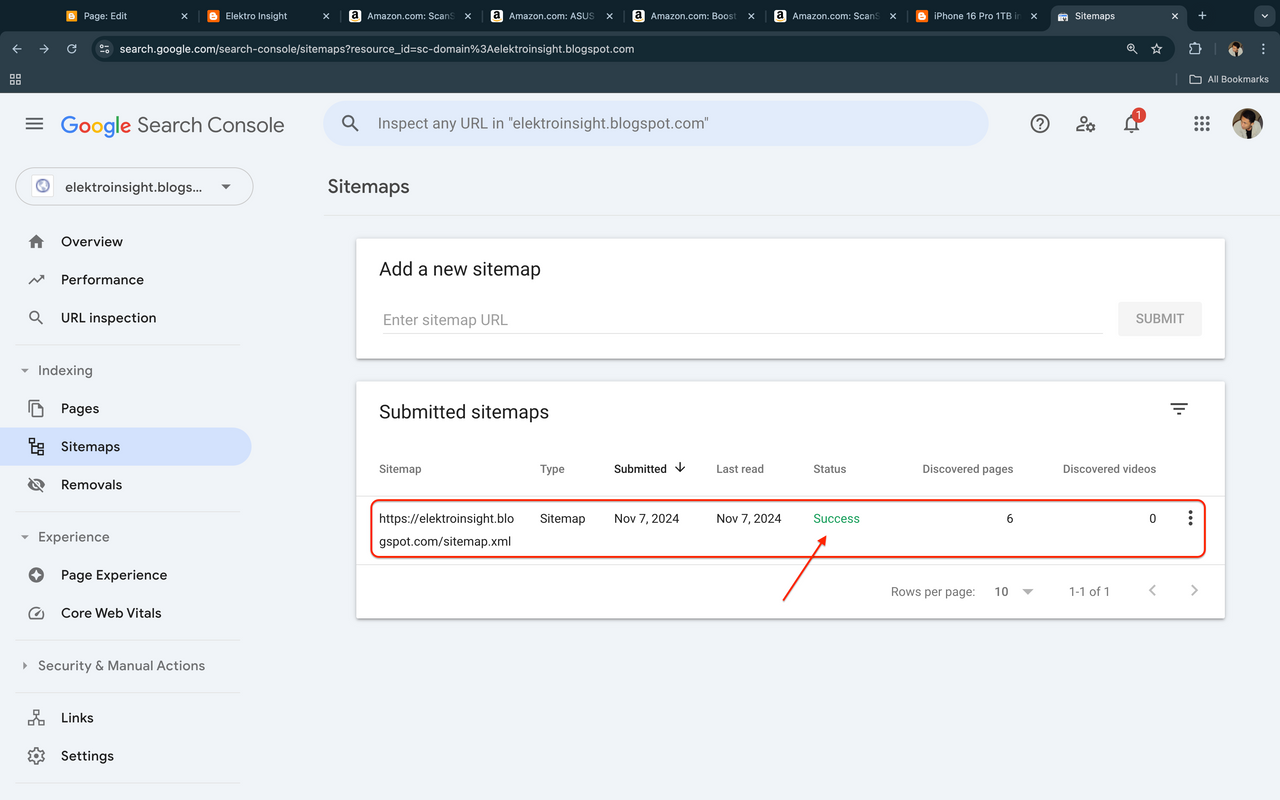
Task: Open the tab groups grid icon in bookmarks bar
Action: (x=15, y=79)
